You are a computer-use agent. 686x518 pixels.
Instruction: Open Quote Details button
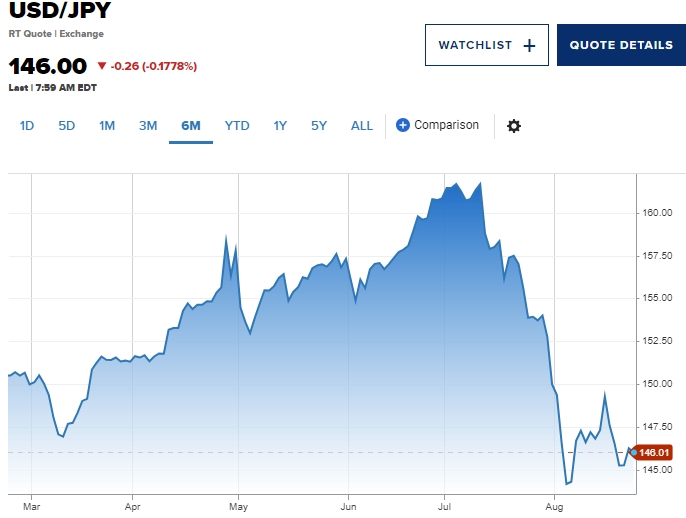click(x=621, y=45)
